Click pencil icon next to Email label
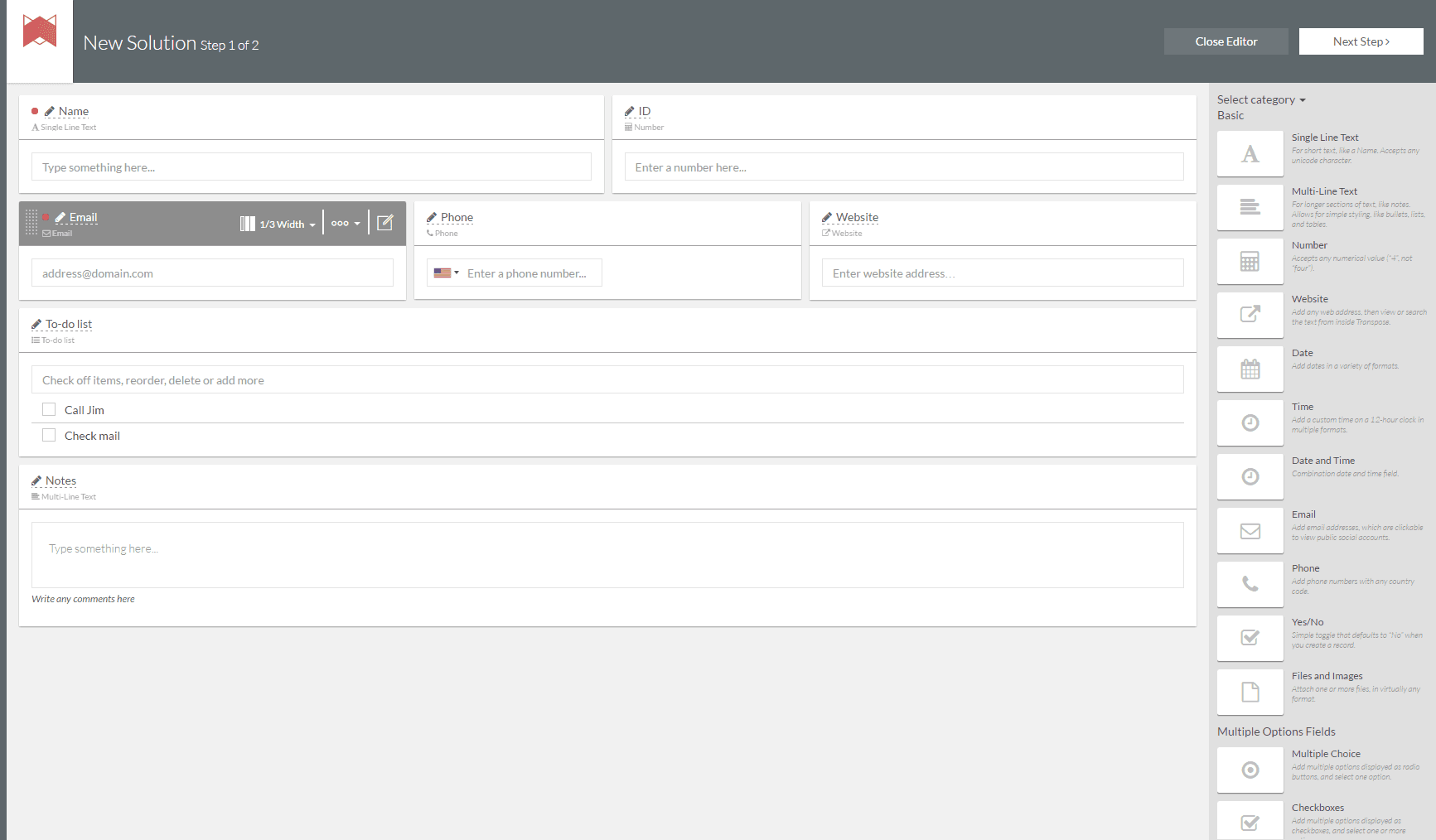The width and height of the screenshot is (1436, 840). click(60, 217)
